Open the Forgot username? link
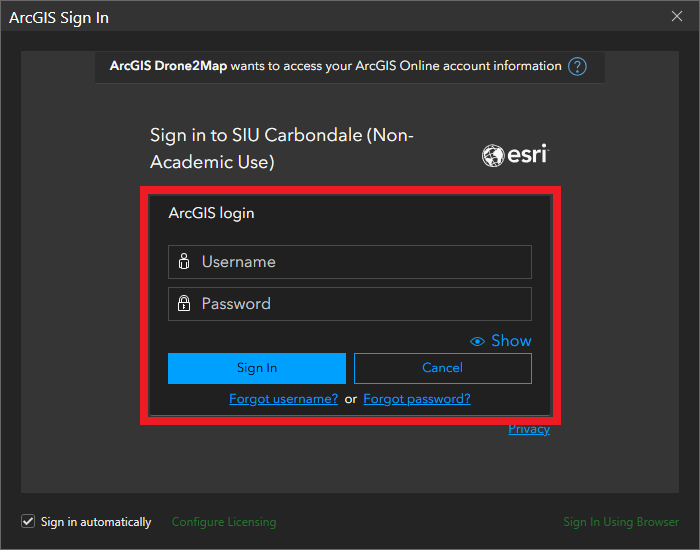 tap(283, 399)
